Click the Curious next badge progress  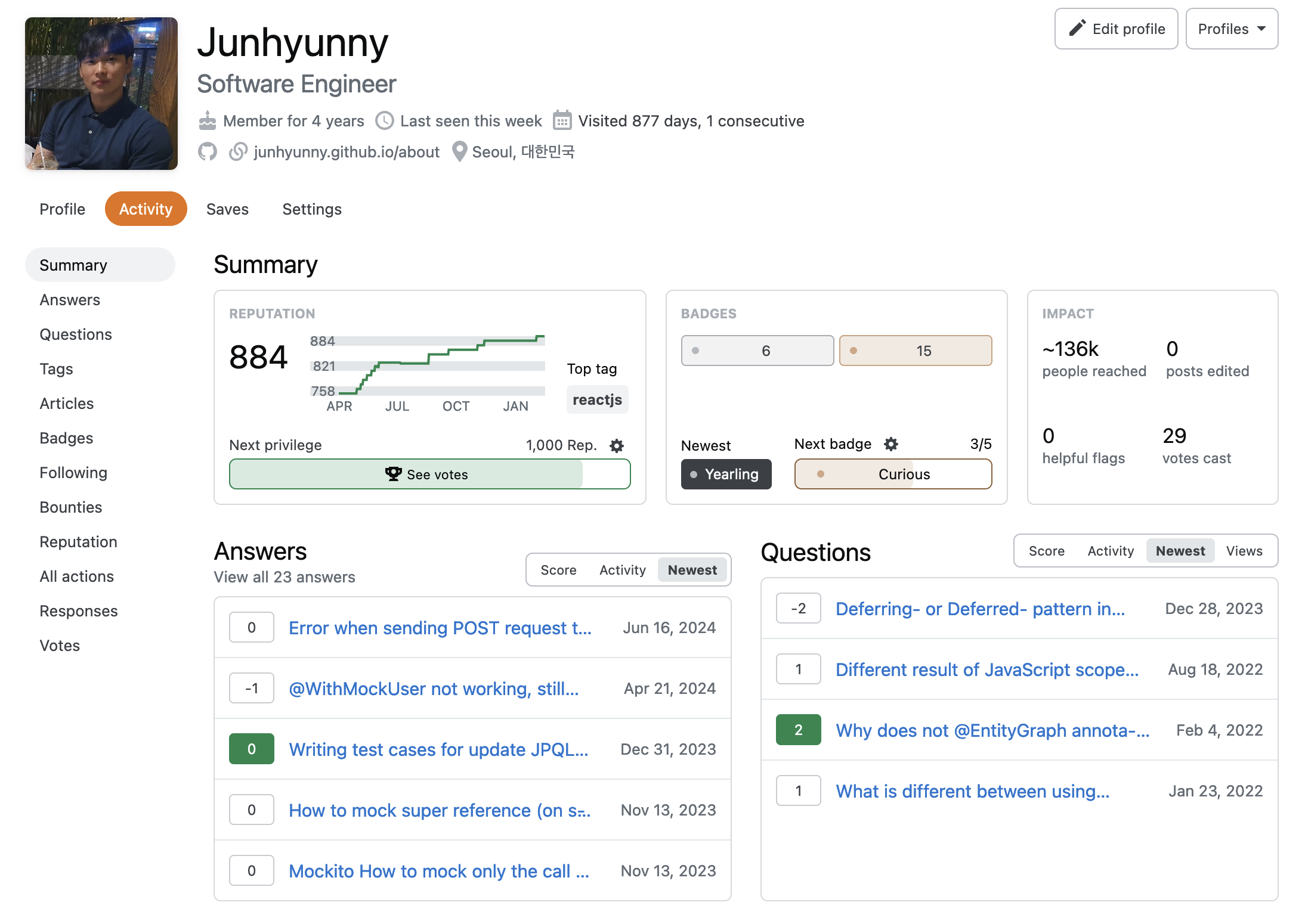(892, 474)
